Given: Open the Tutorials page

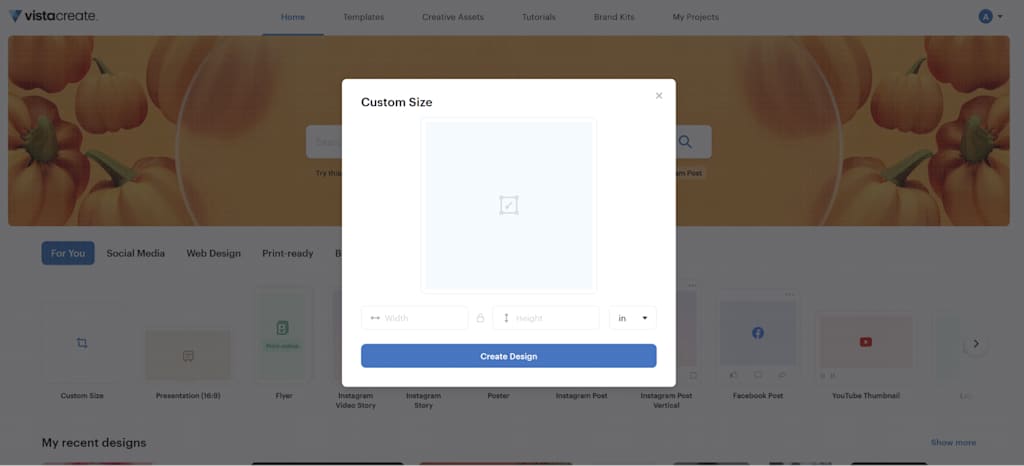Looking at the screenshot, I should coord(539,17).
